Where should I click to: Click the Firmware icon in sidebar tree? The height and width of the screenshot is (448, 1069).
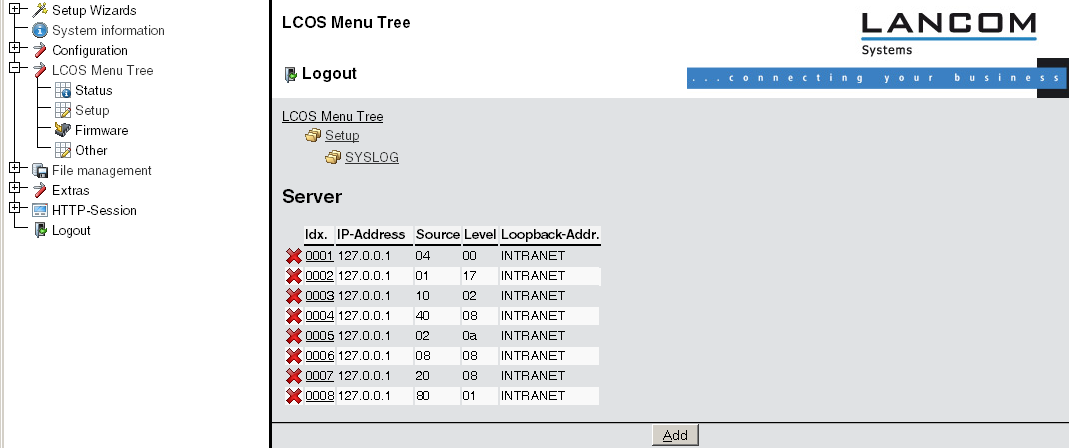(63, 130)
